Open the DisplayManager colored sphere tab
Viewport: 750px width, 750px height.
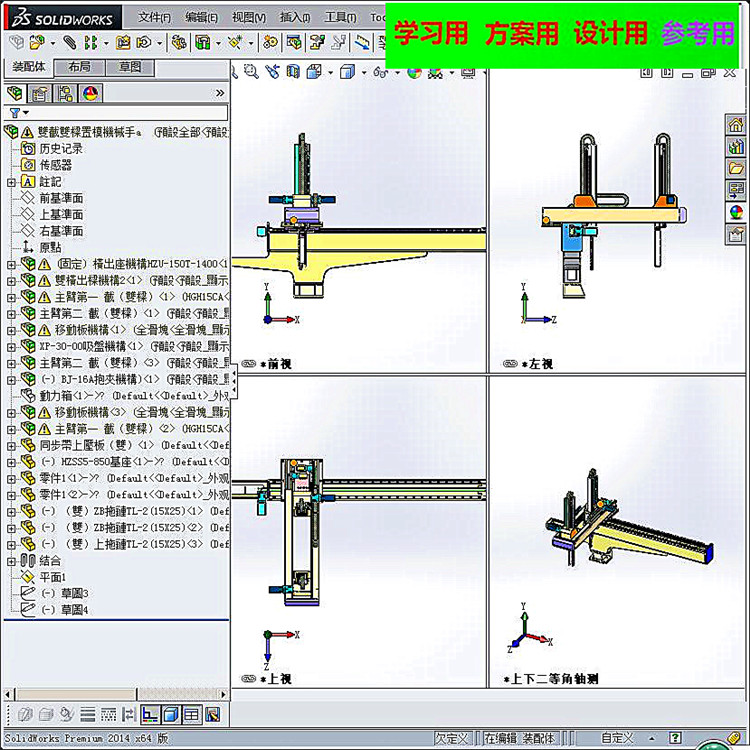point(90,93)
